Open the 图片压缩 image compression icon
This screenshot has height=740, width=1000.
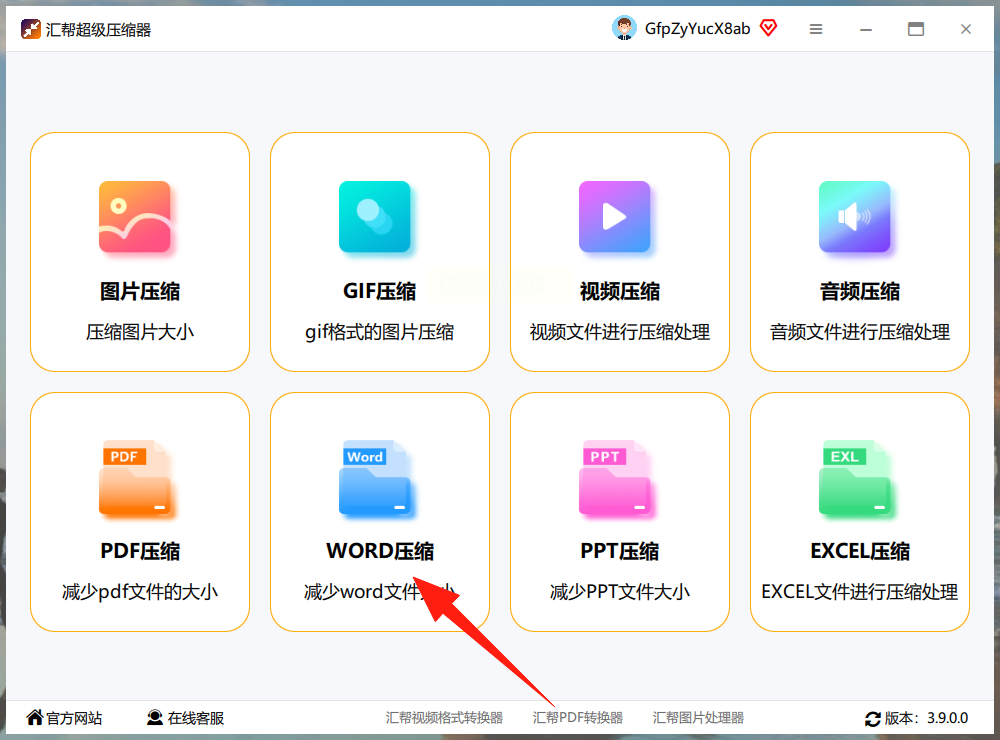click(x=135, y=217)
